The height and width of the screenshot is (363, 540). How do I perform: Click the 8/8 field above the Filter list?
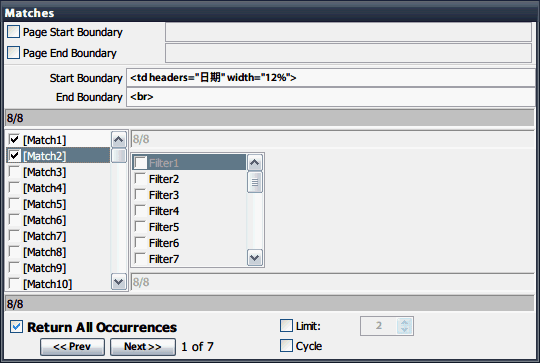click(332, 139)
